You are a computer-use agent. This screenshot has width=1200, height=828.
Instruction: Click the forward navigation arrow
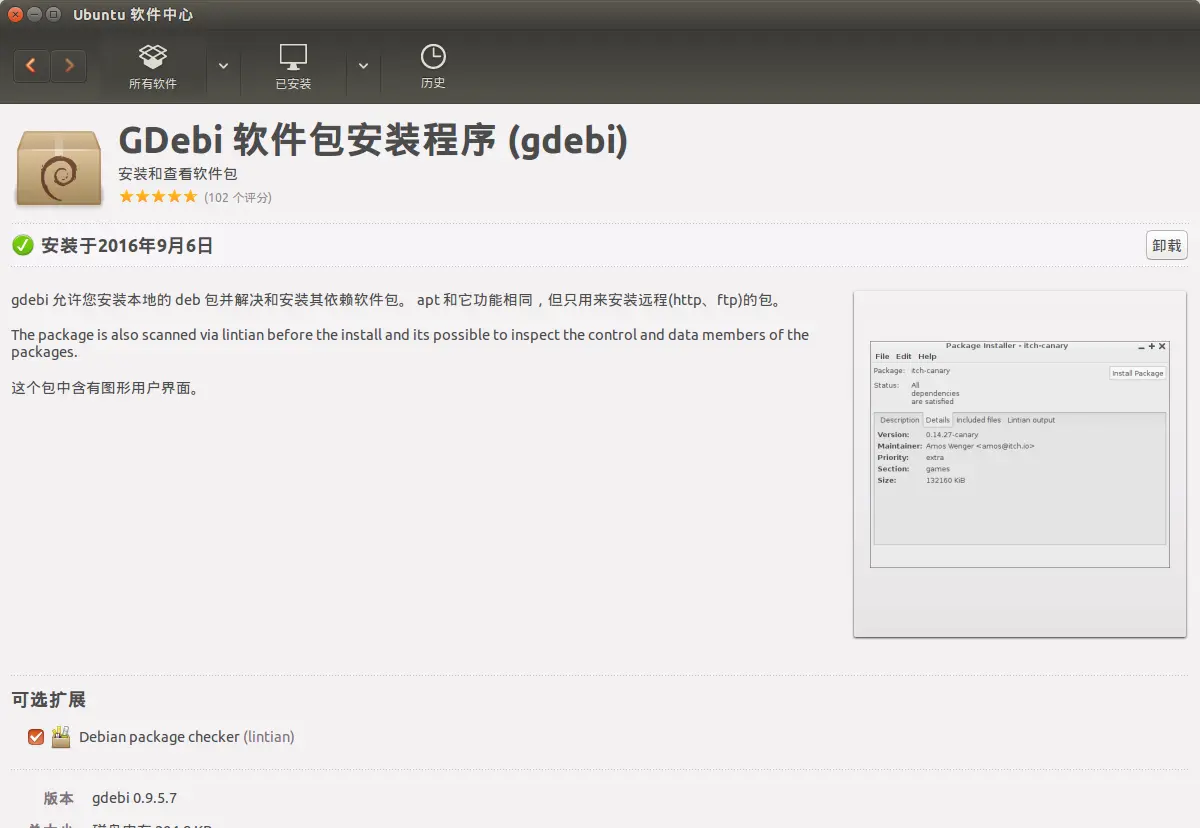coord(68,66)
